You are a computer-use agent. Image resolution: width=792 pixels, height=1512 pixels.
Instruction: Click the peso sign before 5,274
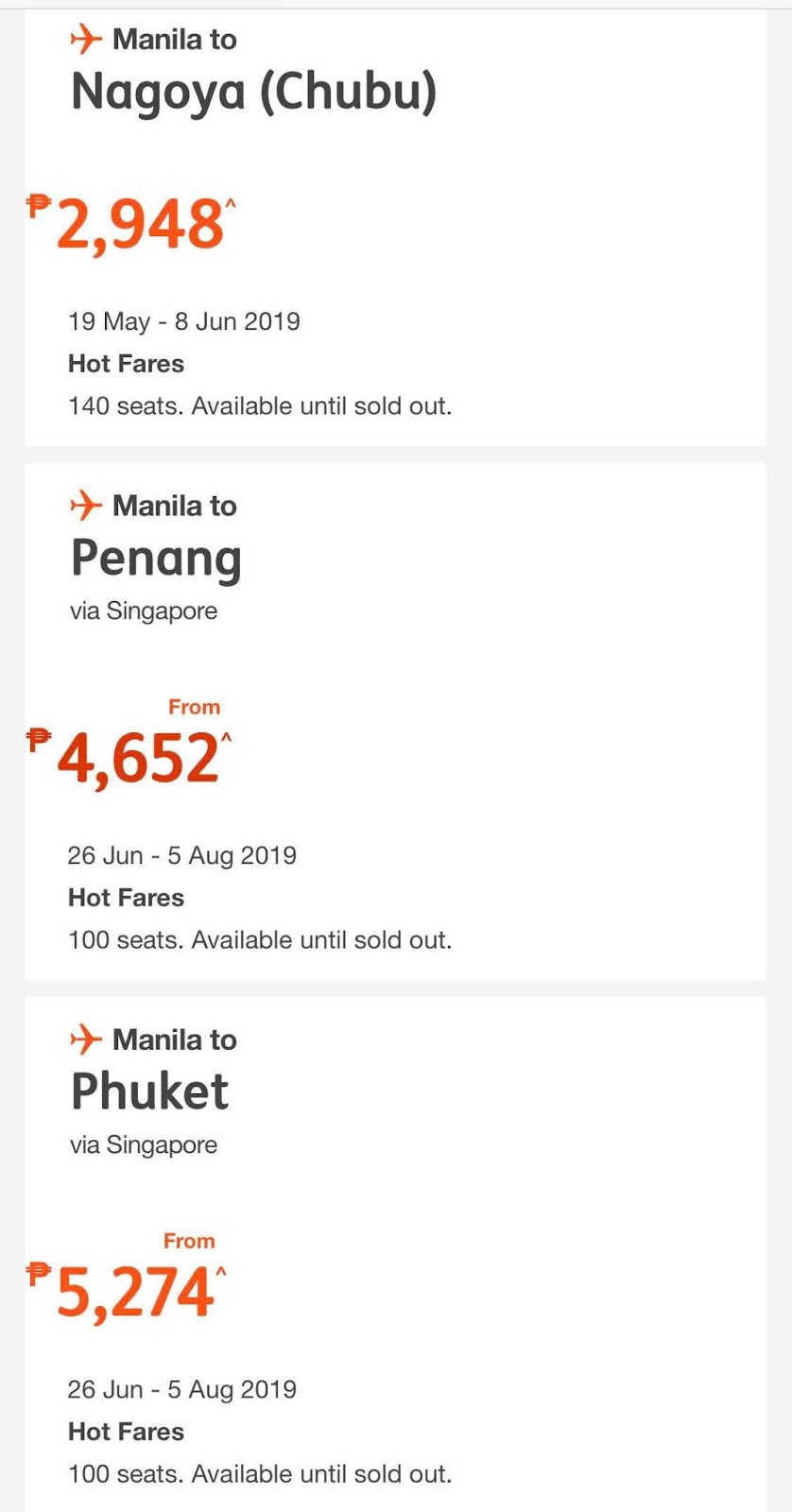(x=39, y=1272)
